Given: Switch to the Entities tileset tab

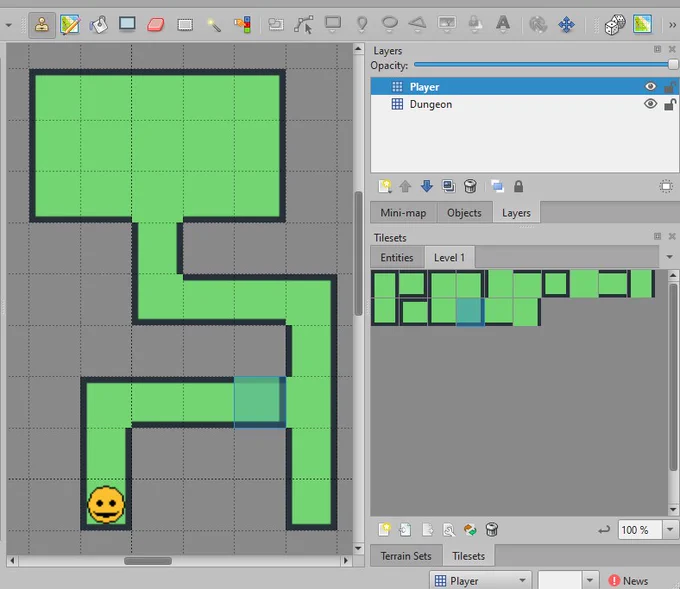Looking at the screenshot, I should point(397,258).
